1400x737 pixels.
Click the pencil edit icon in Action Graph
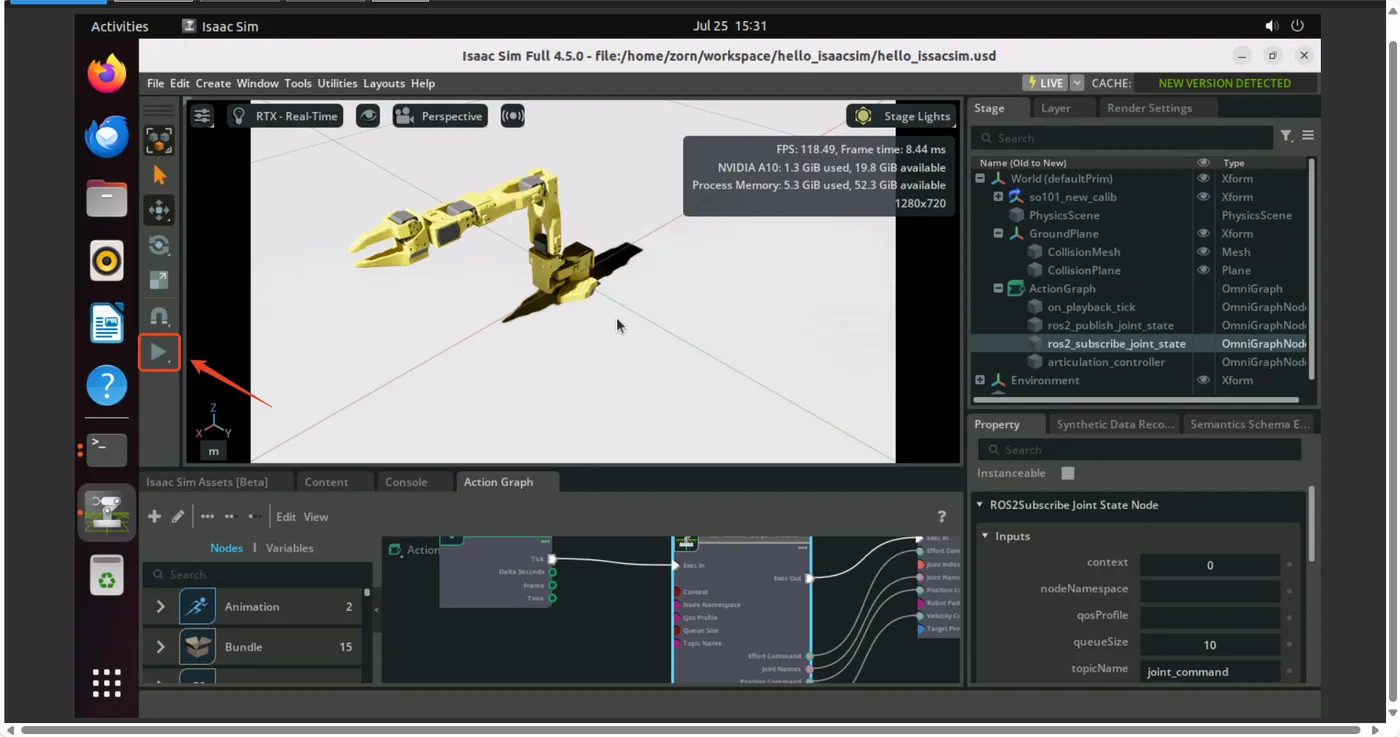tap(178, 516)
